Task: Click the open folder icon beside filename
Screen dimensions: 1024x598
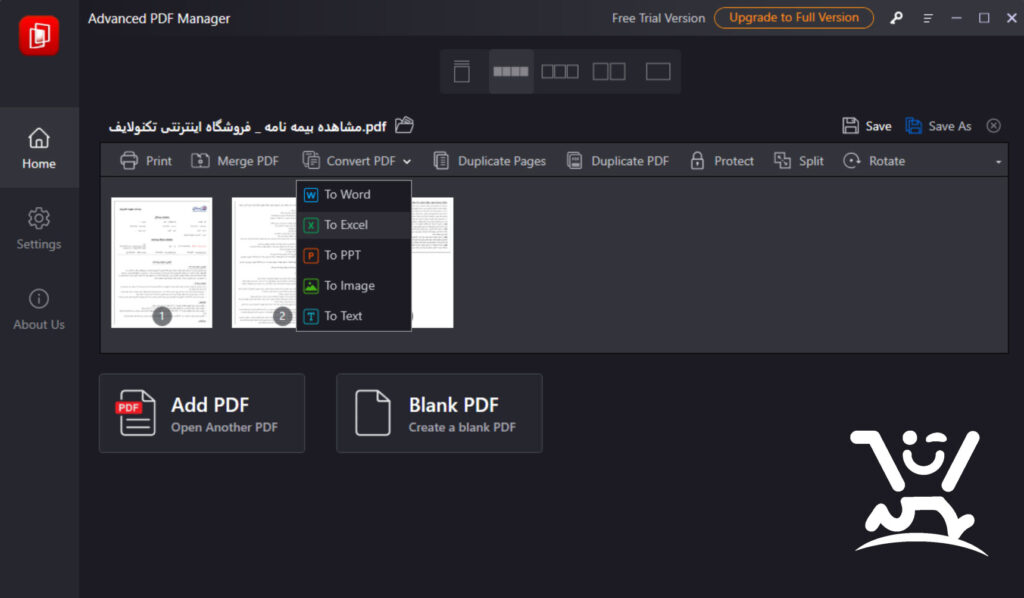Action: point(405,125)
